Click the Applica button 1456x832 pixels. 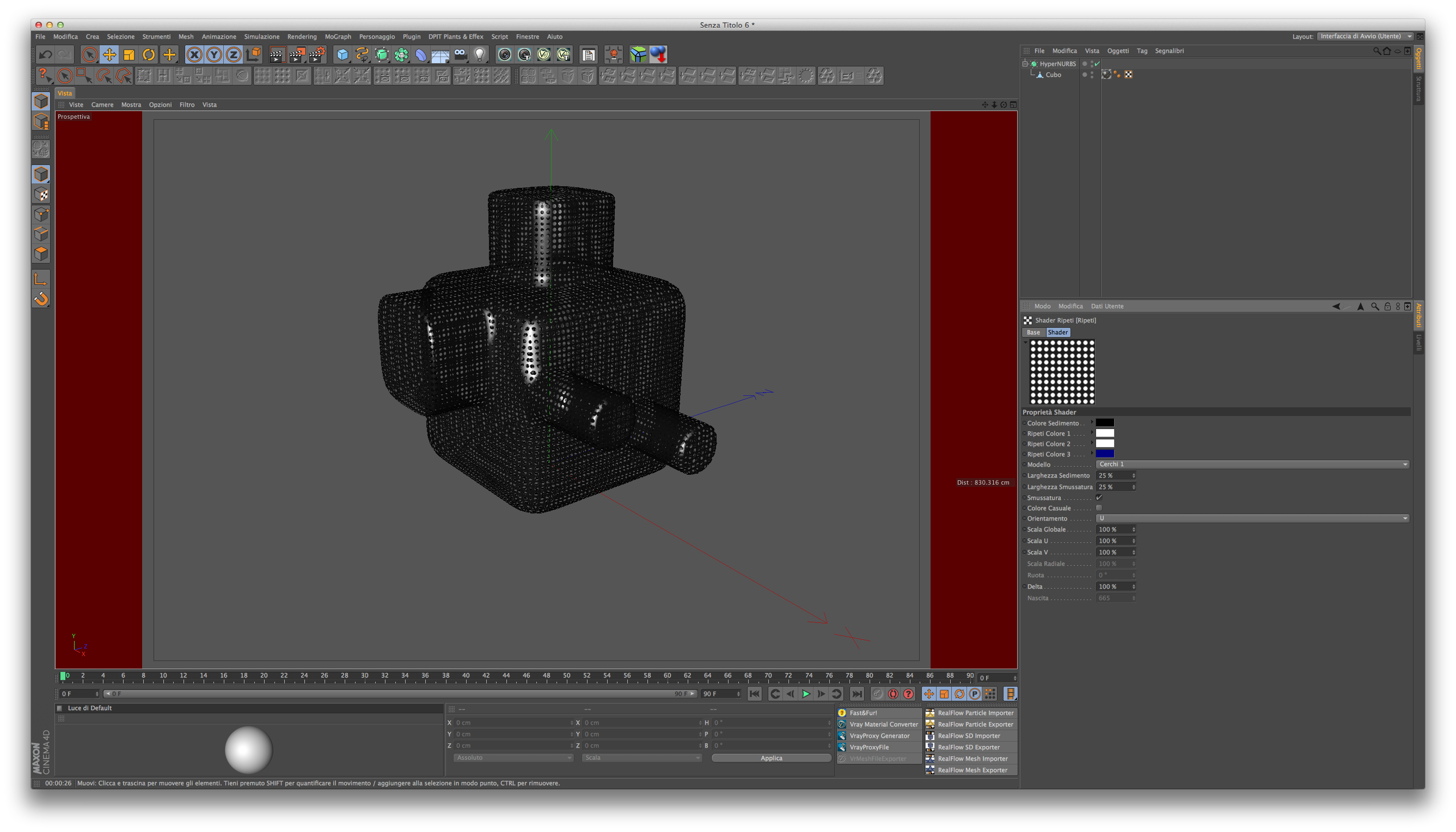pos(771,758)
